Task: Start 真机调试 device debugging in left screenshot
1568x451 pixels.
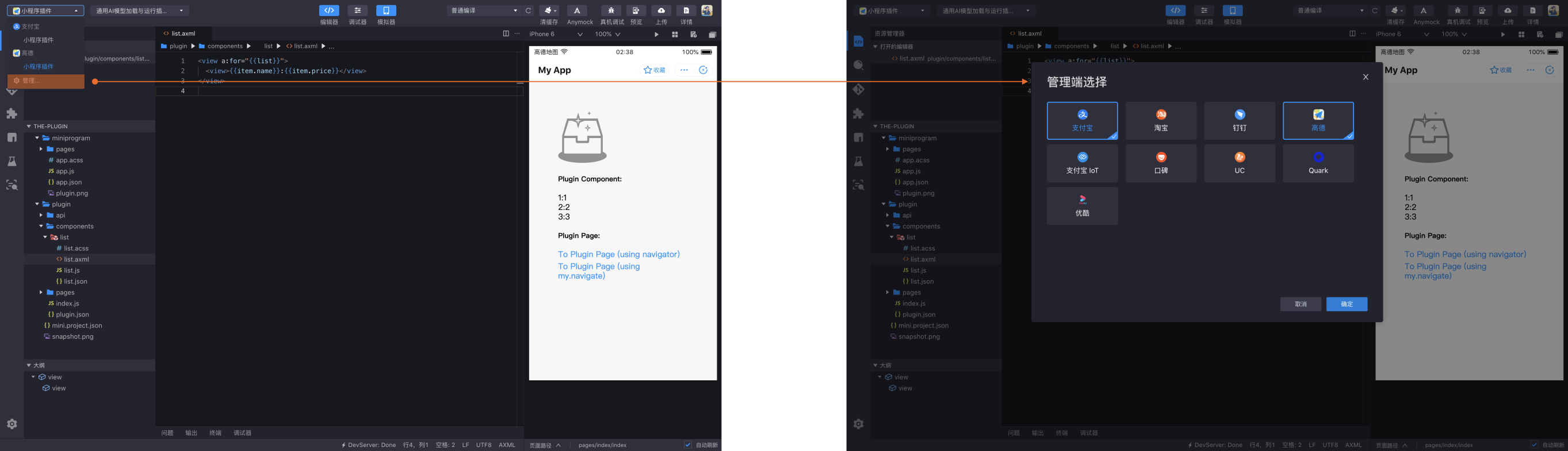Action: pos(611,10)
